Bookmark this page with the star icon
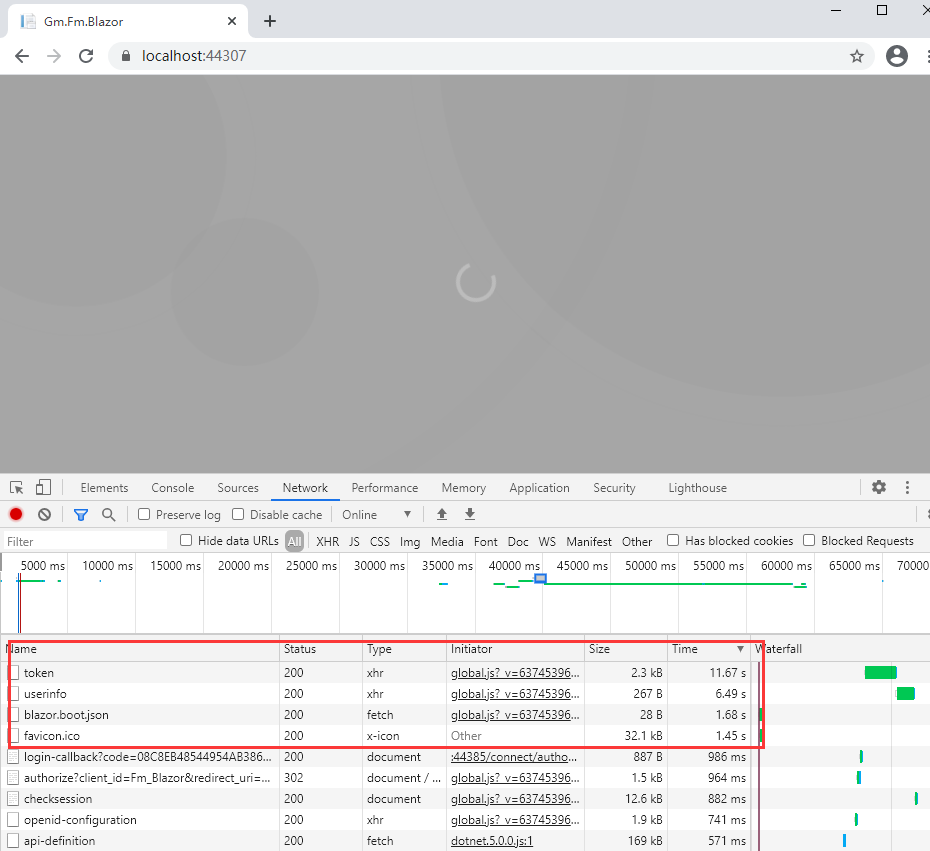This screenshot has width=930, height=851. [x=856, y=56]
